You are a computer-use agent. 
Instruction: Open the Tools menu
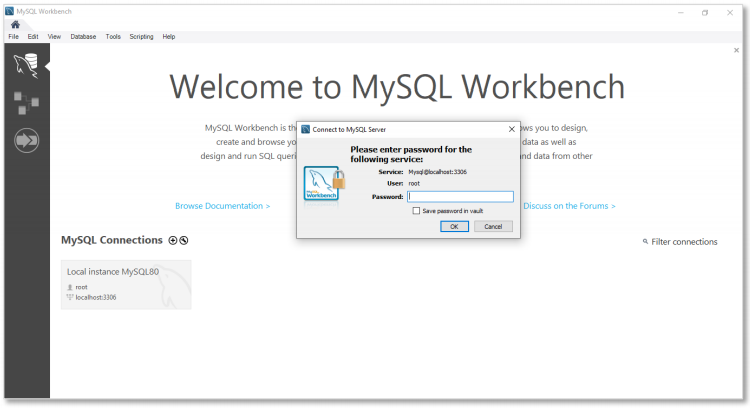click(x=113, y=36)
